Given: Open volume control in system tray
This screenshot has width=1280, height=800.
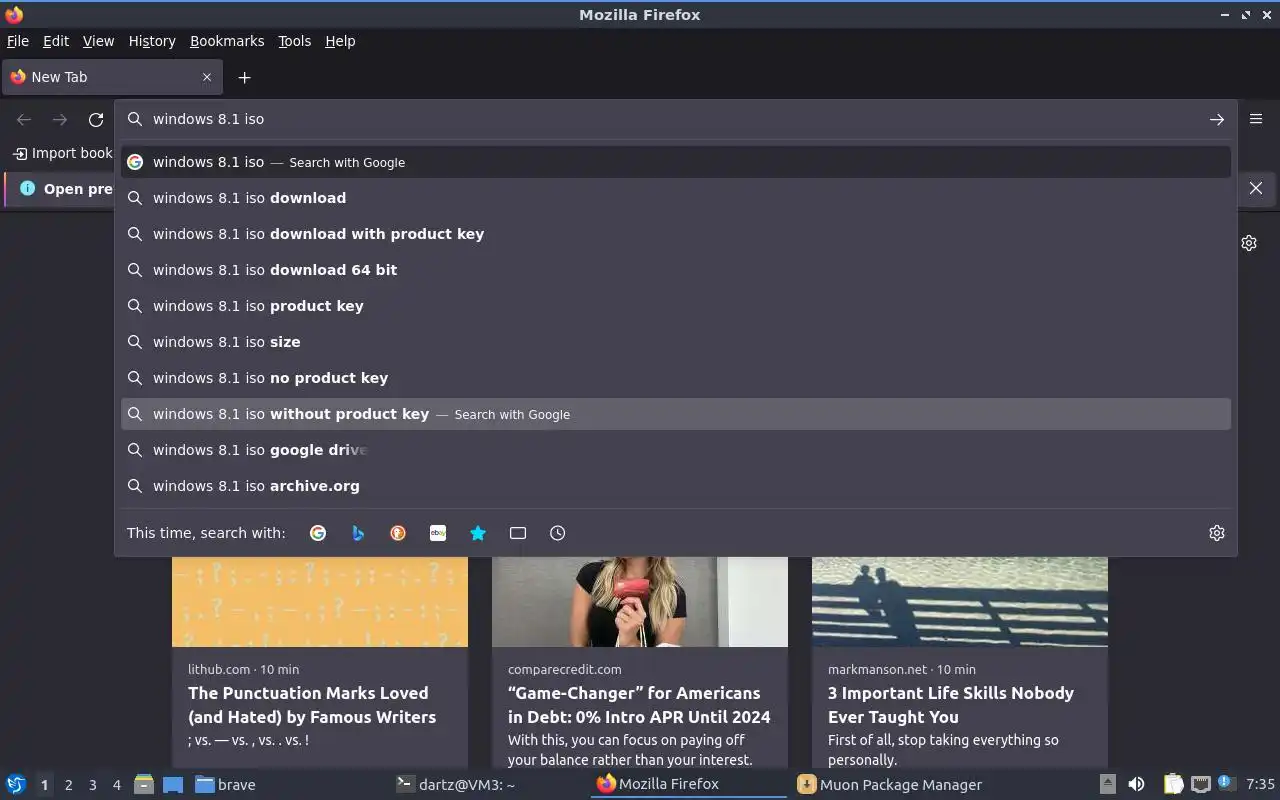Looking at the screenshot, I should coord(1136,784).
